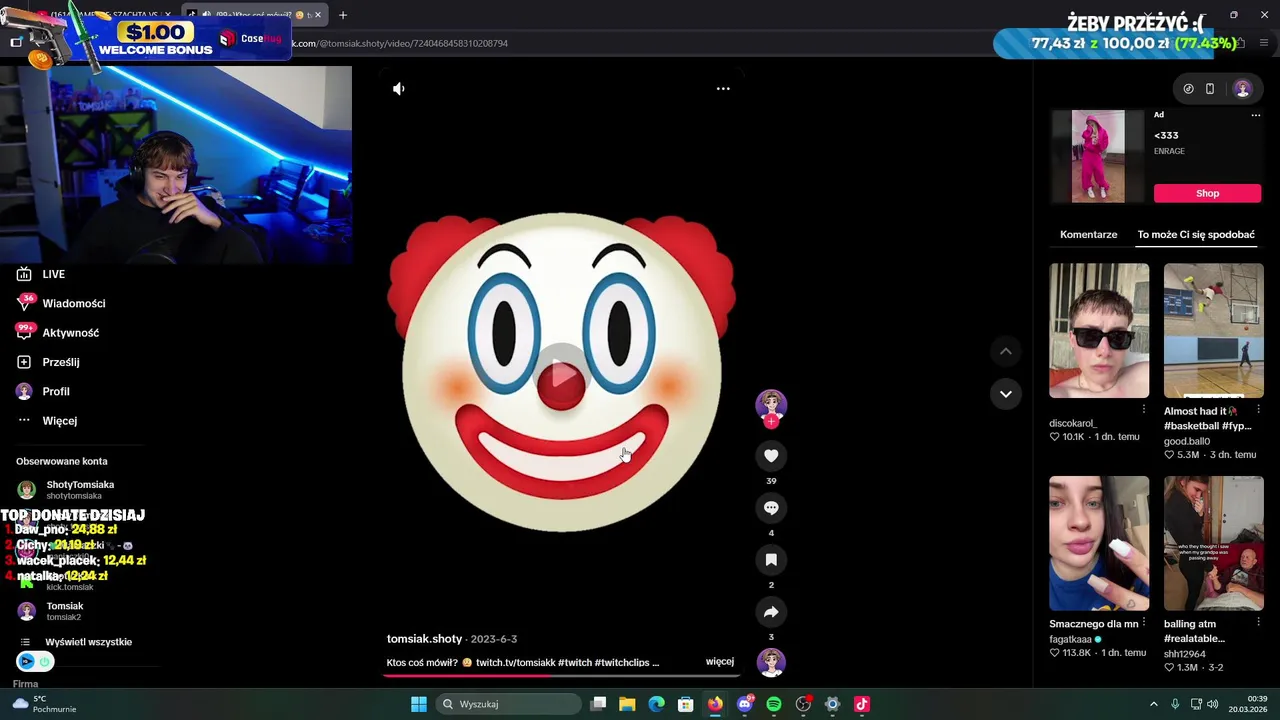This screenshot has height=720, width=1280.
Task: Expand description by clicking więcej
Action: (x=720, y=662)
